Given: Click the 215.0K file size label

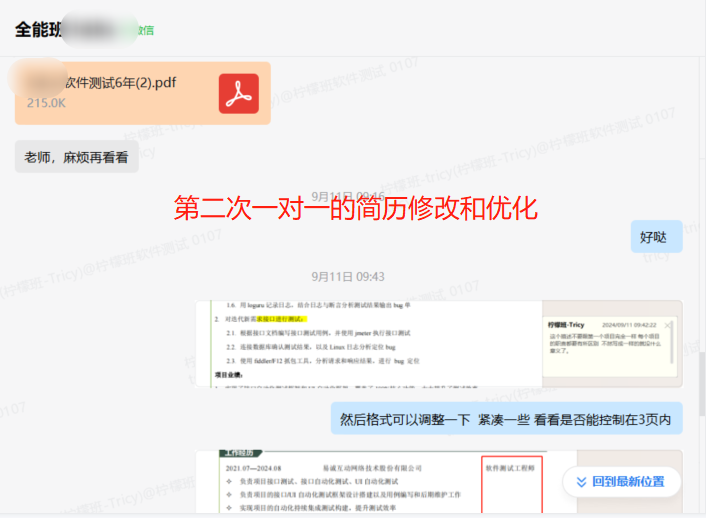Looking at the screenshot, I should (46, 102).
